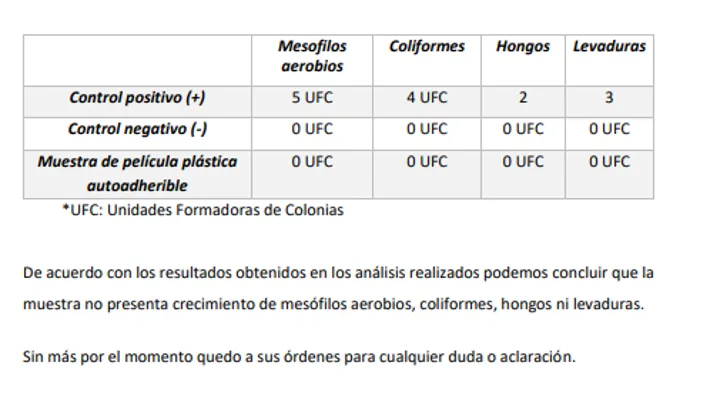This screenshot has height=409, width=710.
Task: Select the "Levaduras" column header cell
Action: pyautogui.click(x=609, y=47)
